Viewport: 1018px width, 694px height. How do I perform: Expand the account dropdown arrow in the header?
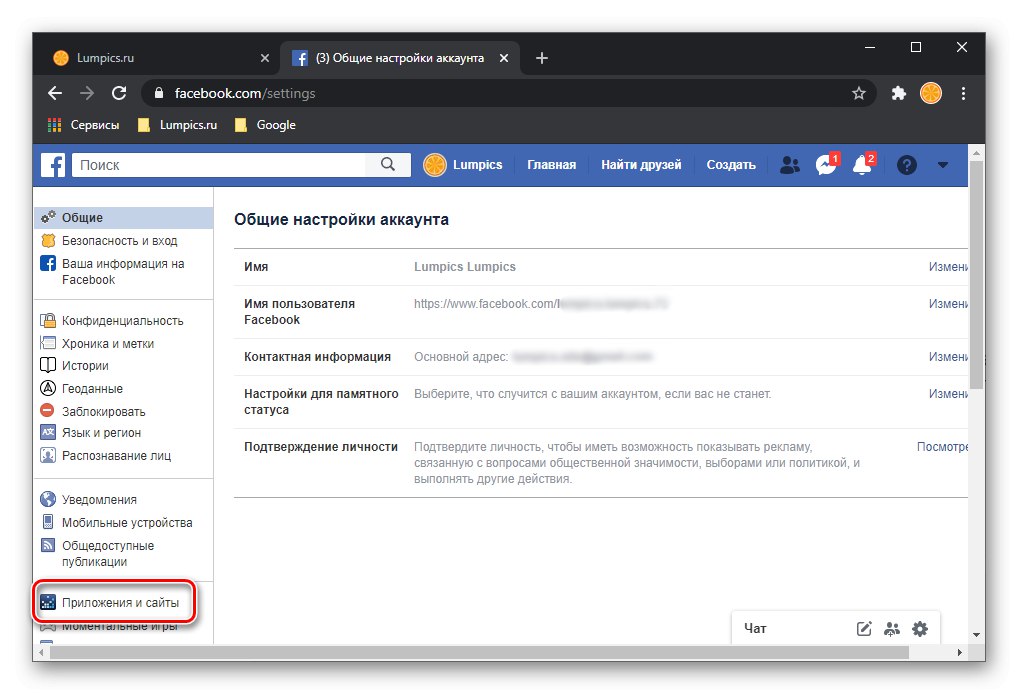point(943,165)
